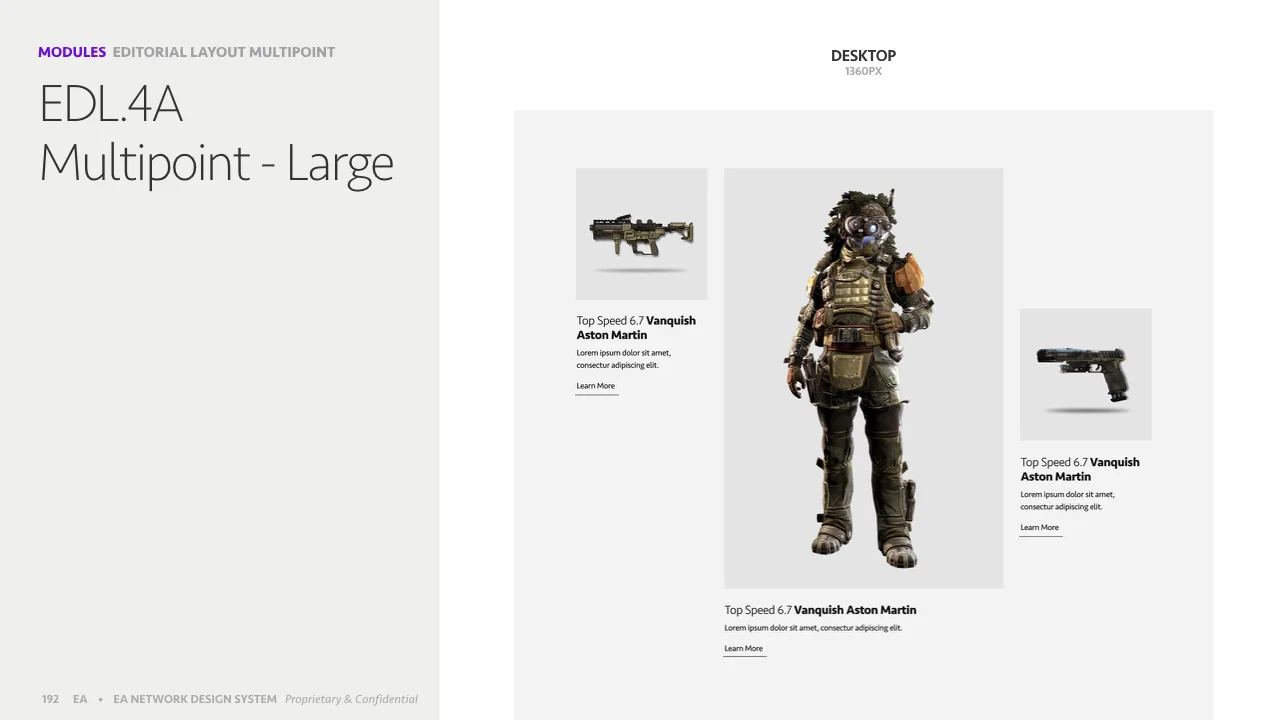The image size is (1280, 720).
Task: Click the page number 192
Action: point(50,700)
